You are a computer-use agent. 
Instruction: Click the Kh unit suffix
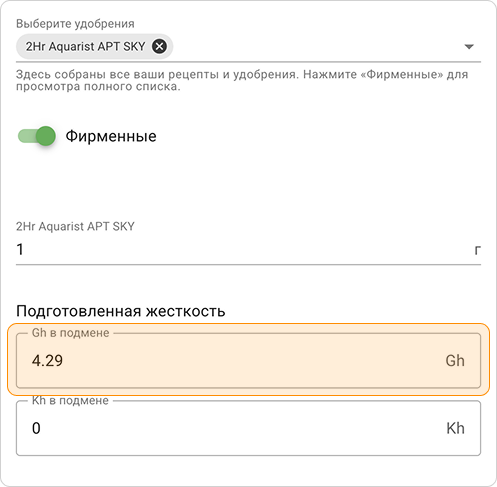[x=455, y=428]
